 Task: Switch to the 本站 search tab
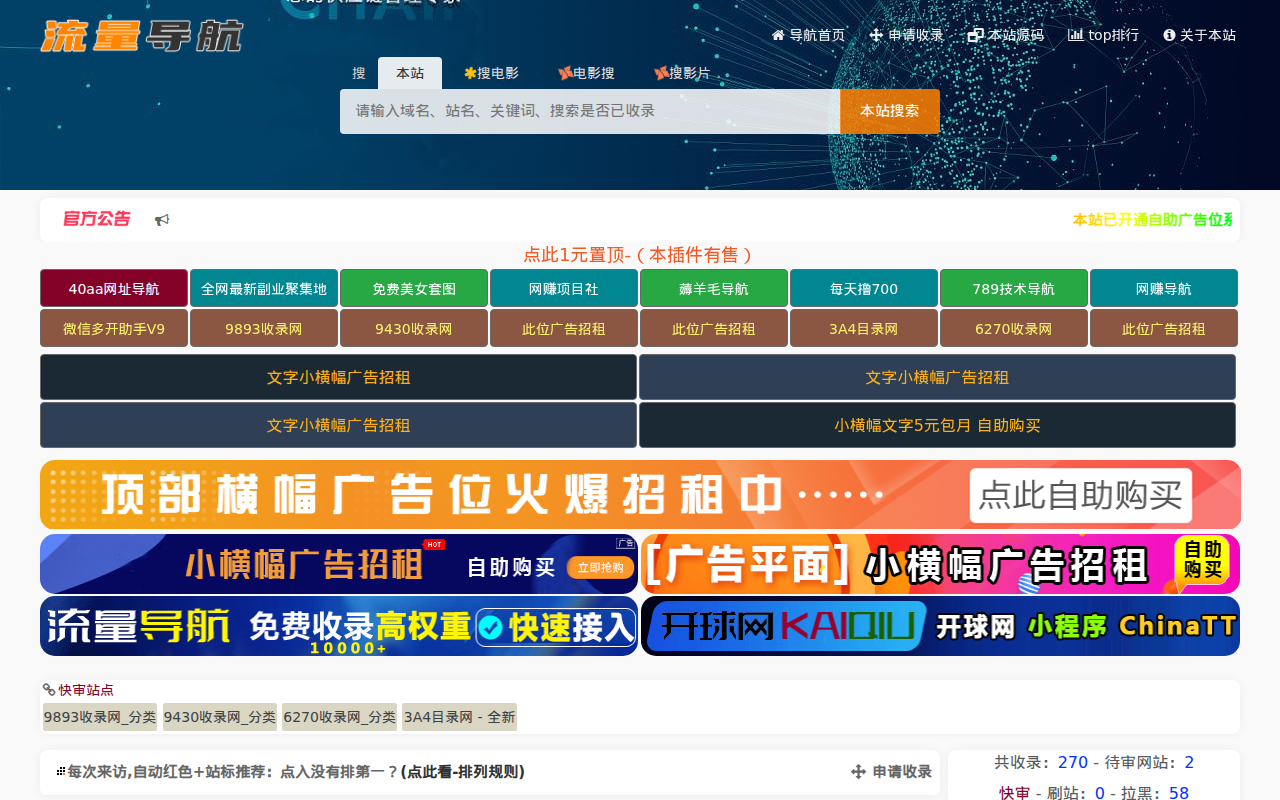pos(410,72)
